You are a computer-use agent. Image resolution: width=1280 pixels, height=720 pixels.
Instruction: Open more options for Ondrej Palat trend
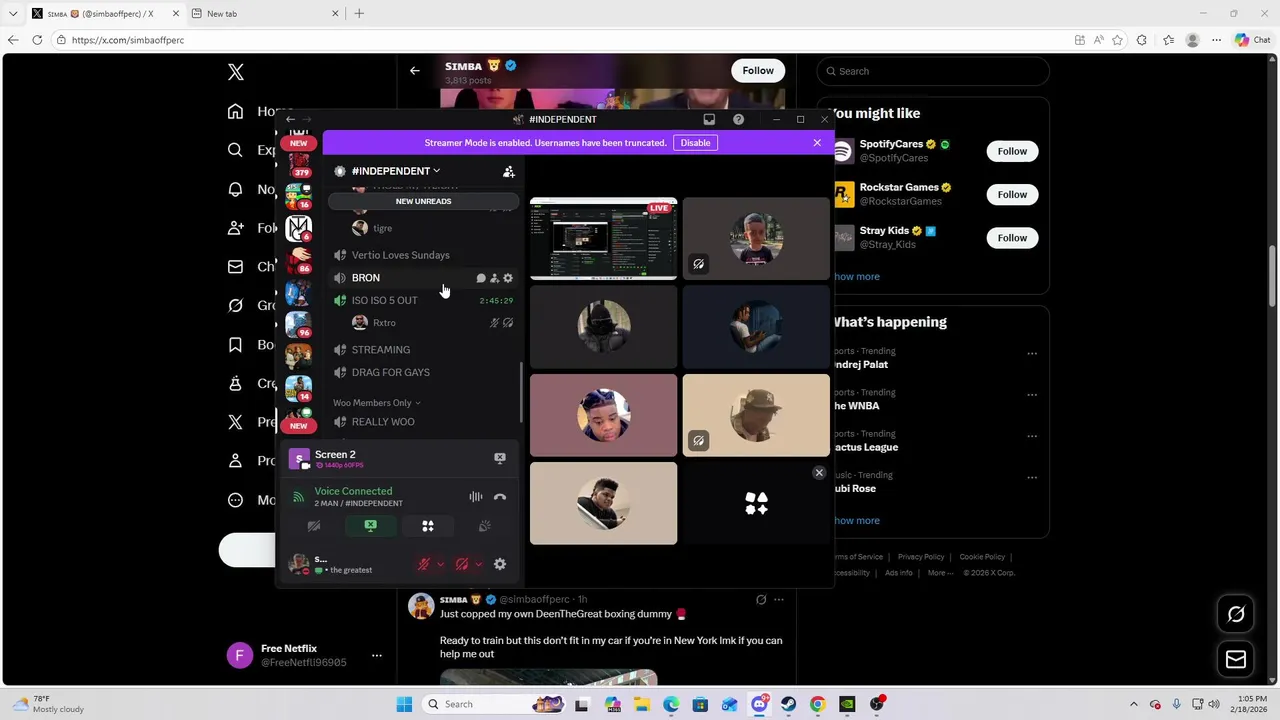click(x=1032, y=353)
